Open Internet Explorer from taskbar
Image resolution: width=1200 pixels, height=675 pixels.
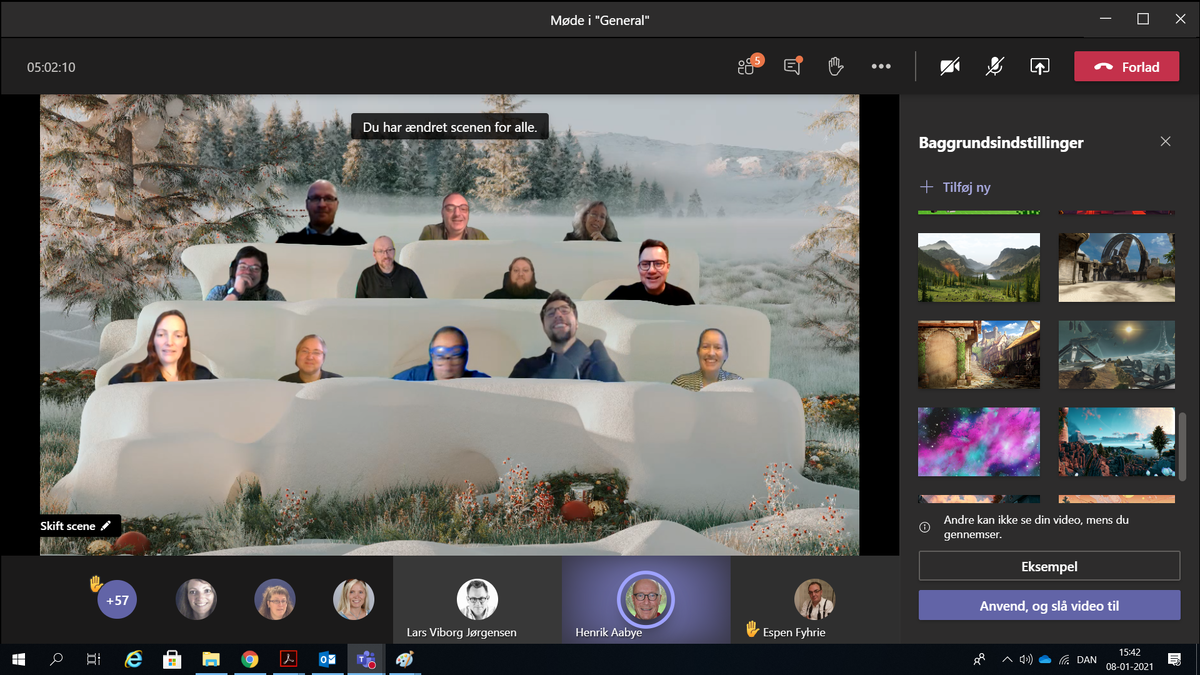coord(133,659)
